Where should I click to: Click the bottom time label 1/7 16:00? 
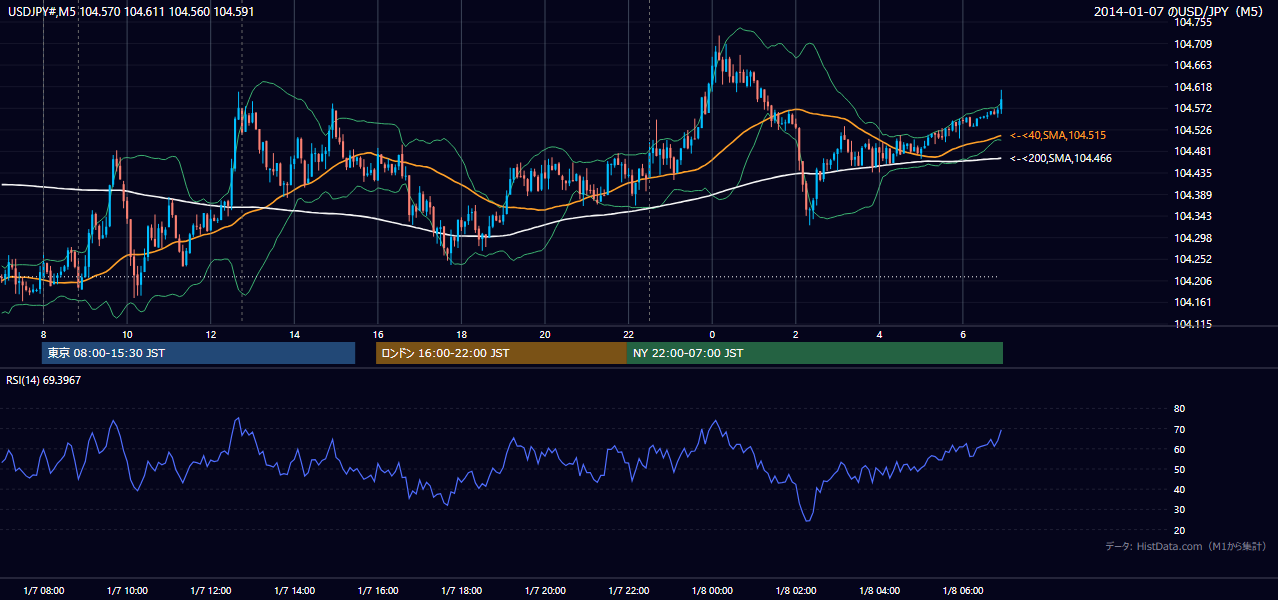pos(377,591)
